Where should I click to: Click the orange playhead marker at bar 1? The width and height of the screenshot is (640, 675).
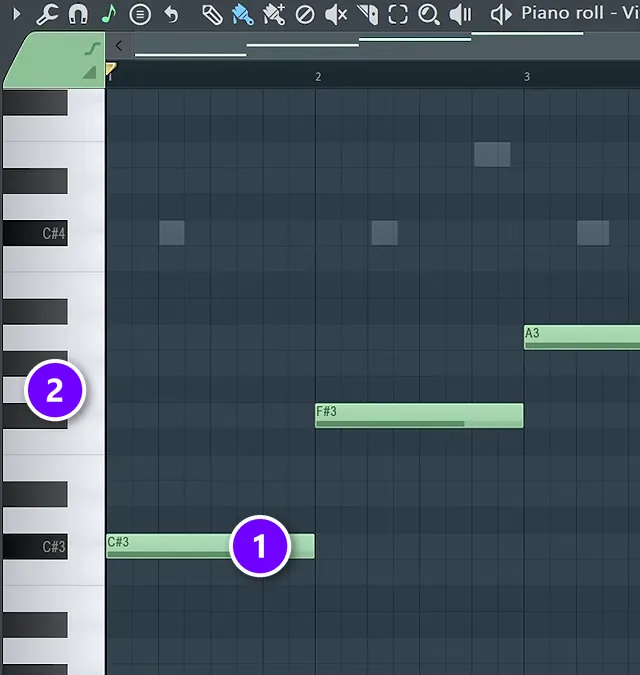click(x=111, y=69)
